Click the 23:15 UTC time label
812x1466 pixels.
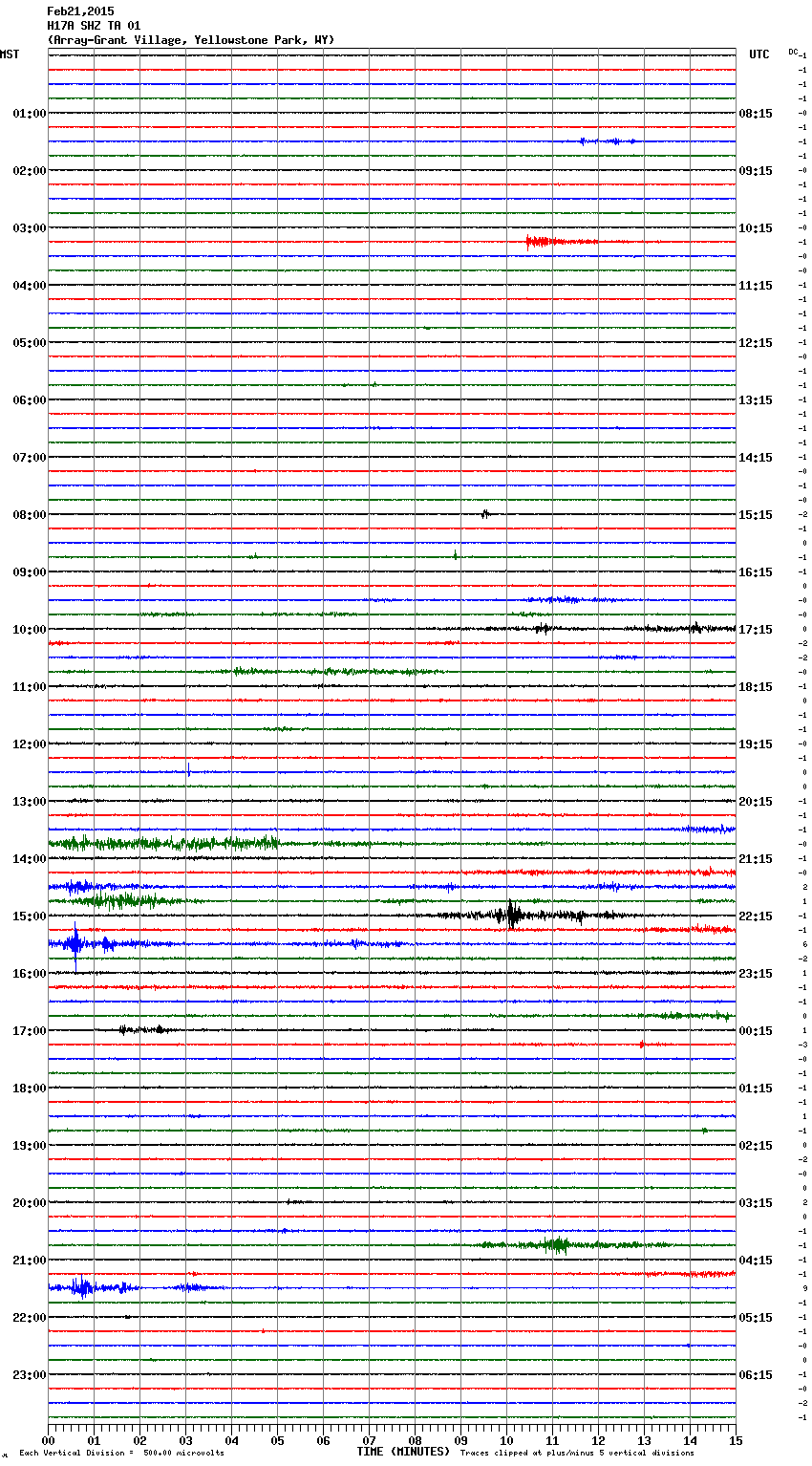tap(756, 974)
